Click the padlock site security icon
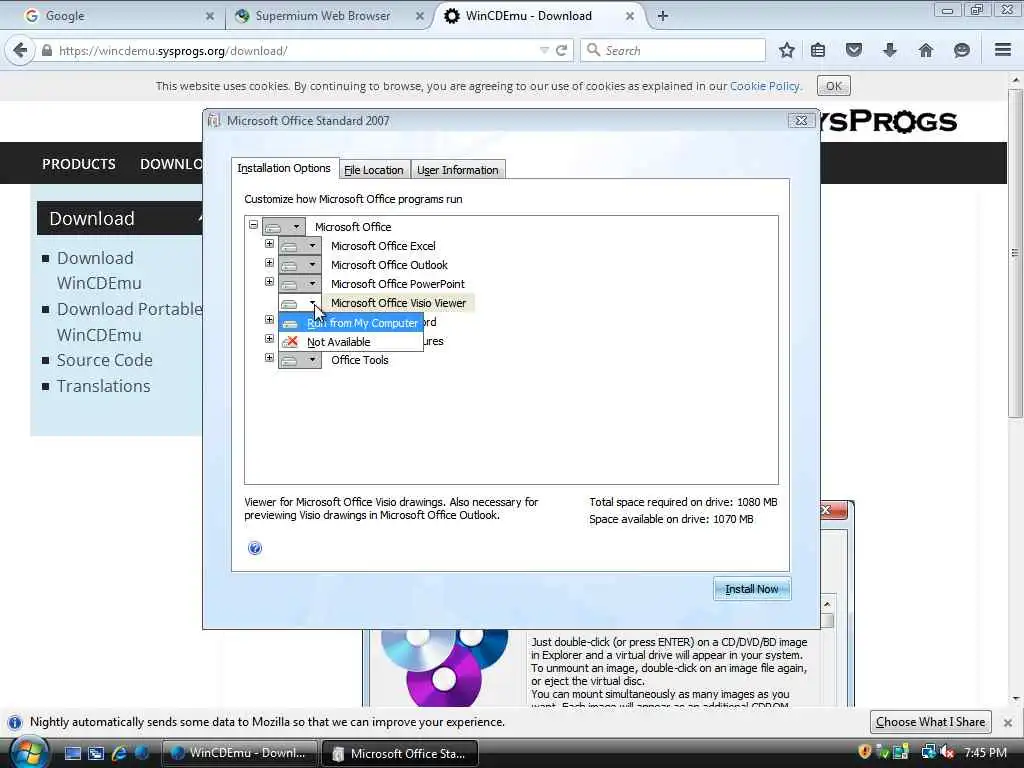The image size is (1024, 768). coord(46,50)
